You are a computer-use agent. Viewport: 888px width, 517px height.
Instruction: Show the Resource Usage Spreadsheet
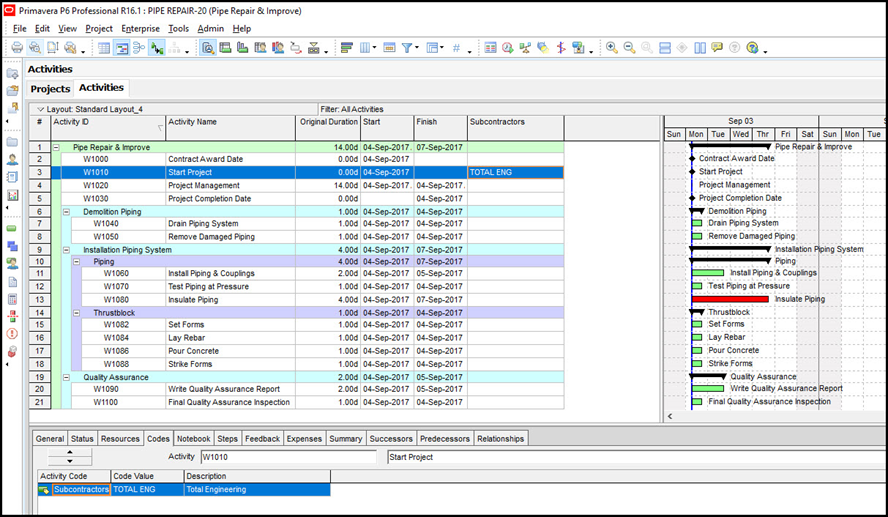point(261,48)
